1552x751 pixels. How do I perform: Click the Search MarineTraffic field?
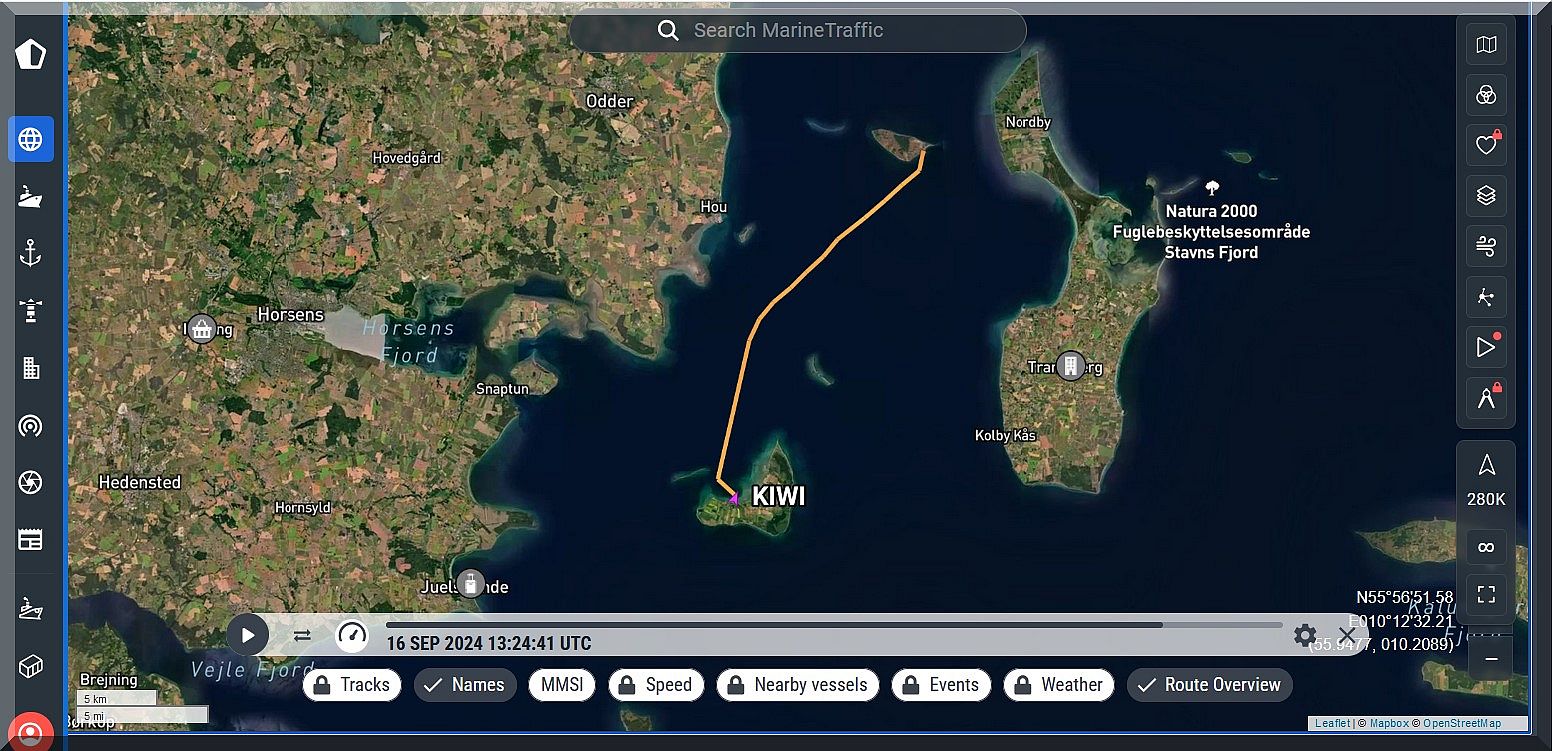[798, 30]
